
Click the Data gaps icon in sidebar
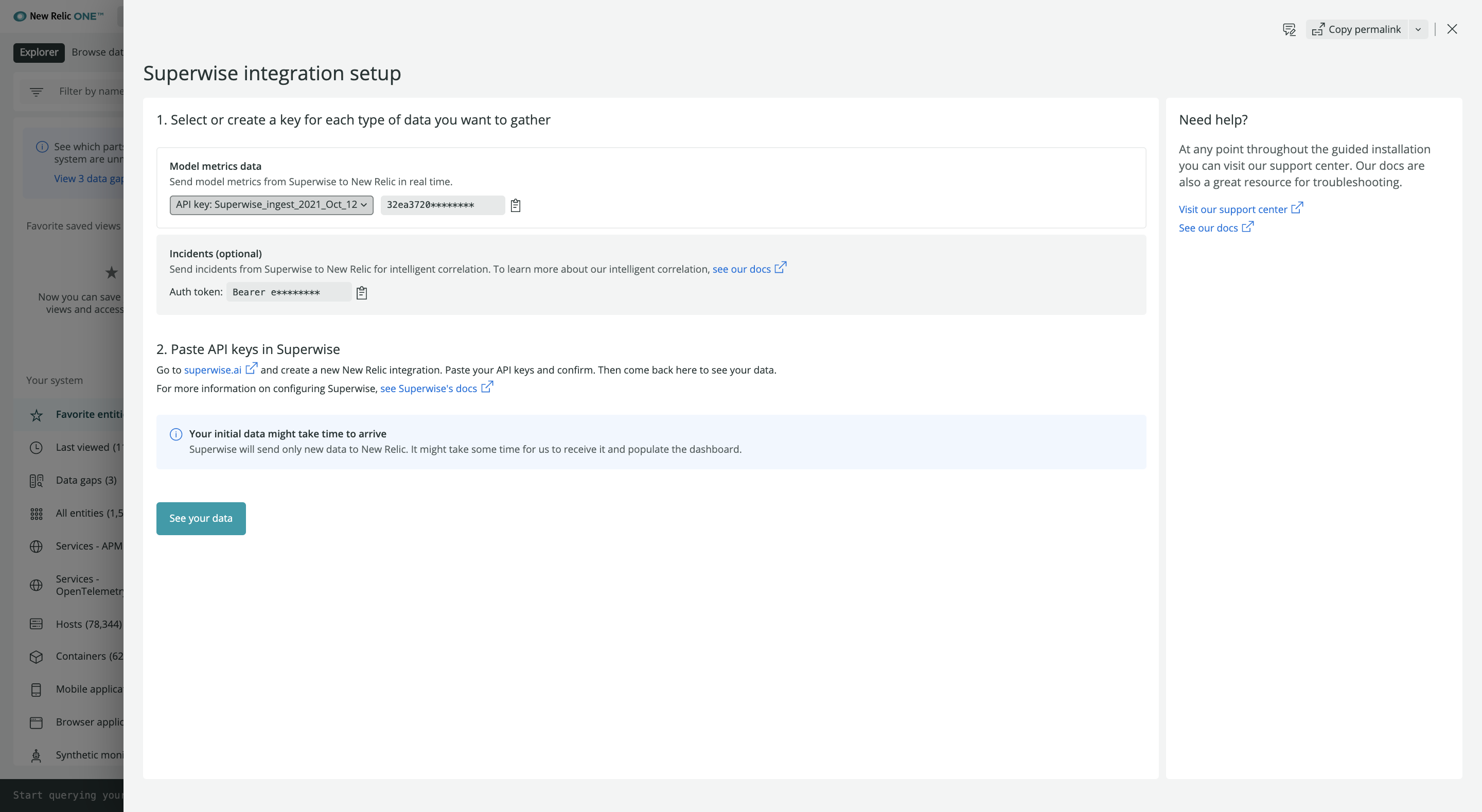click(36, 481)
